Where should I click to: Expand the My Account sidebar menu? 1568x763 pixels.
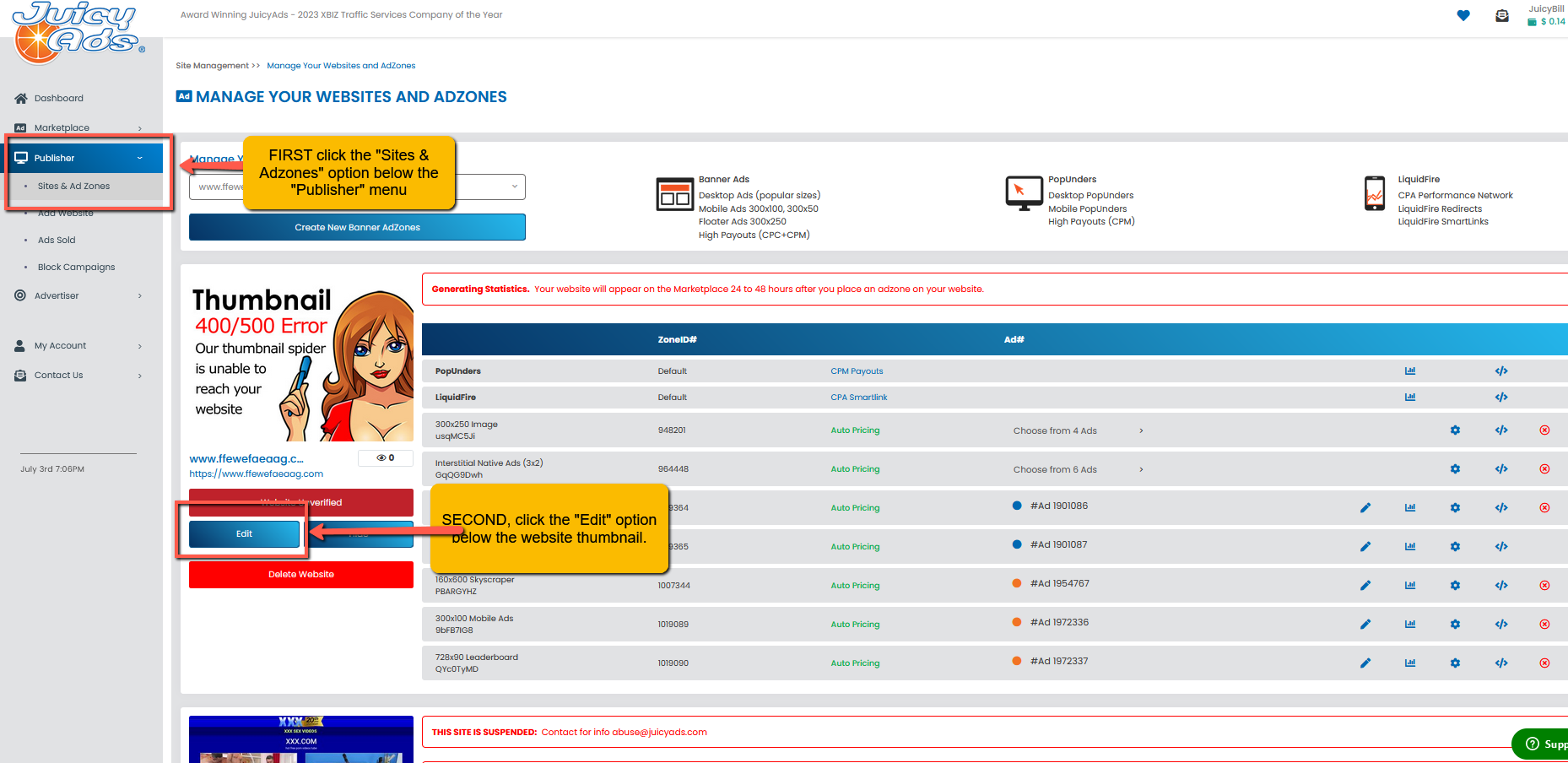pos(78,346)
